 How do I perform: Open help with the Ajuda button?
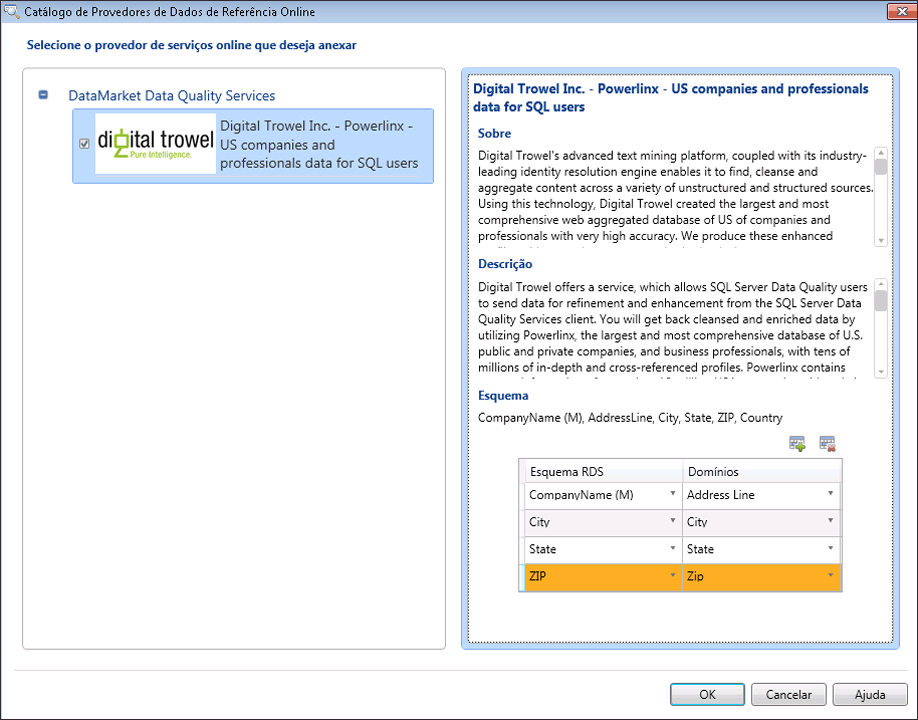(x=870, y=694)
